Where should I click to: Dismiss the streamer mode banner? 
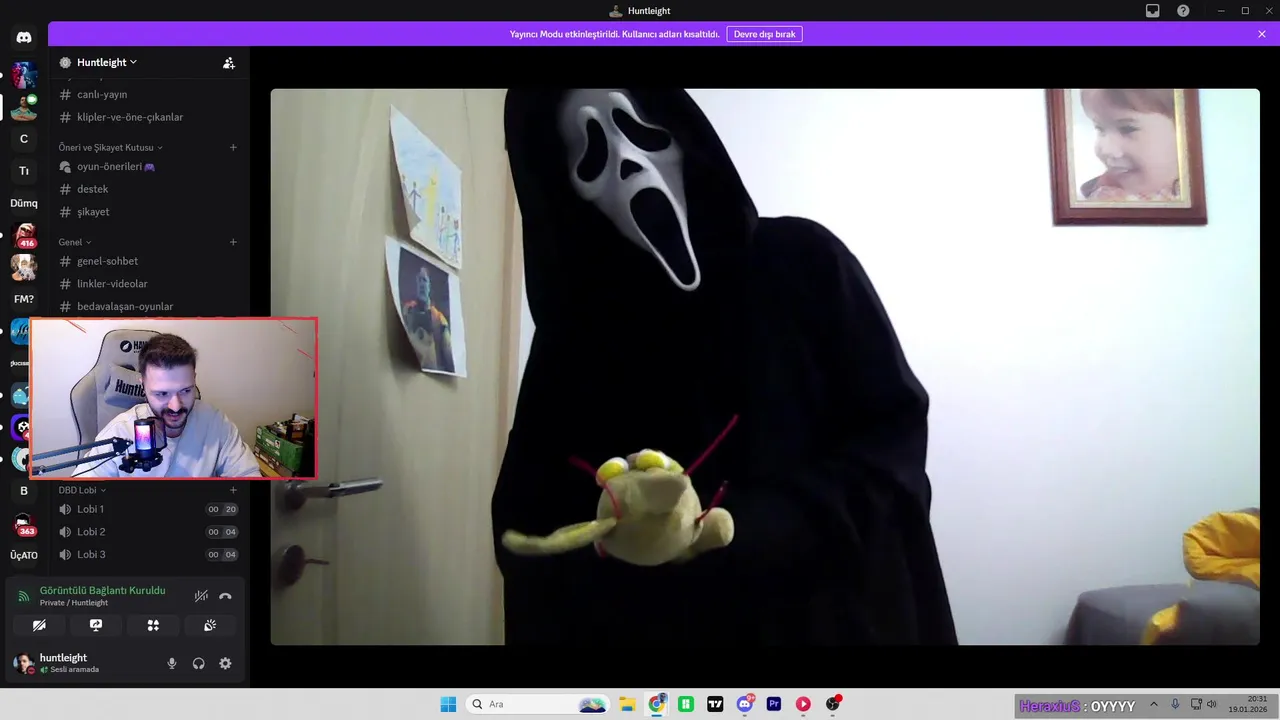click(1262, 34)
